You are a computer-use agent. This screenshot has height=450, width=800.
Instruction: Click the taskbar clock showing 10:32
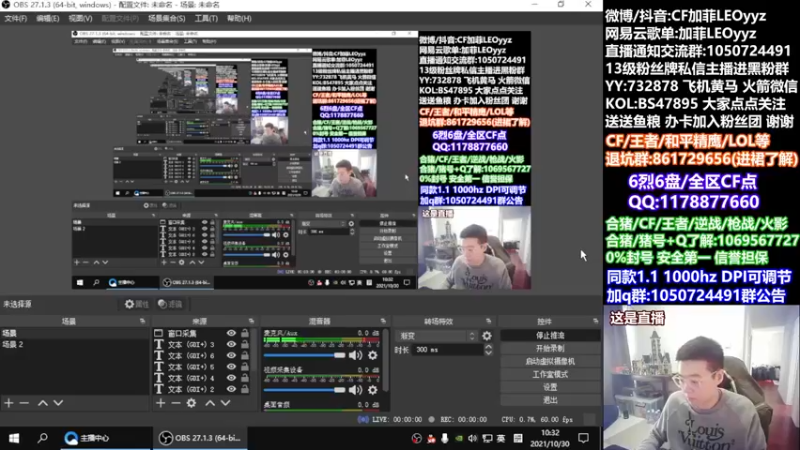[549, 438]
